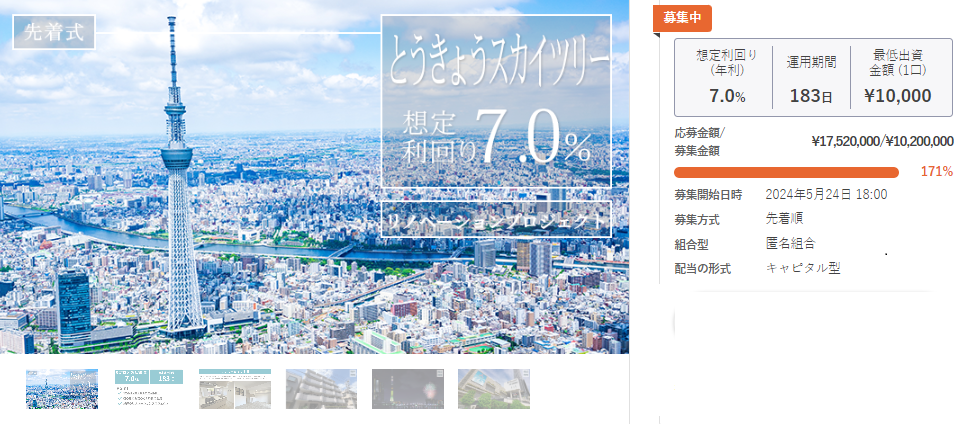This screenshot has height=424, width=965.
Task: Select the fifth thumbnail with night fireworks
Action: point(407,389)
